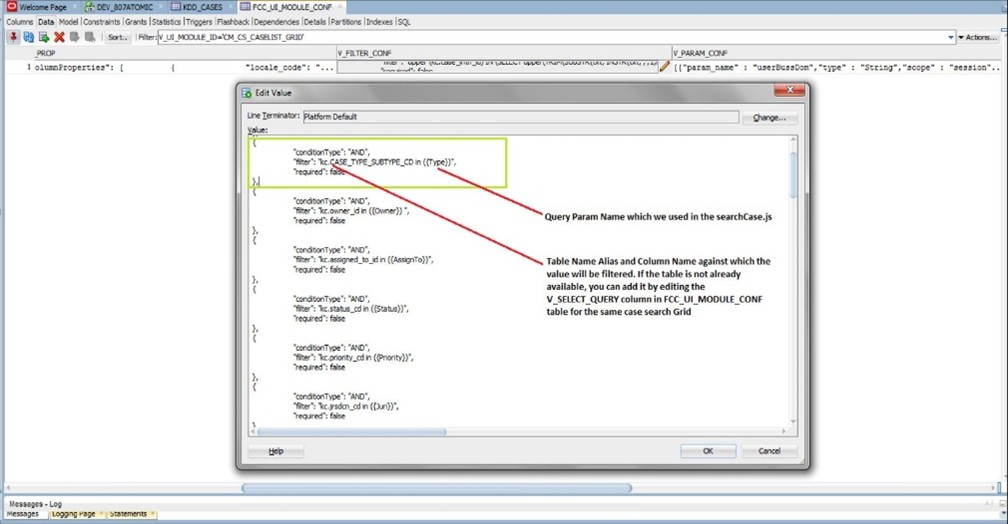Click the DEV_807ATOMIC connection tab icon
The image size is (1008, 524).
click(x=89, y=6)
